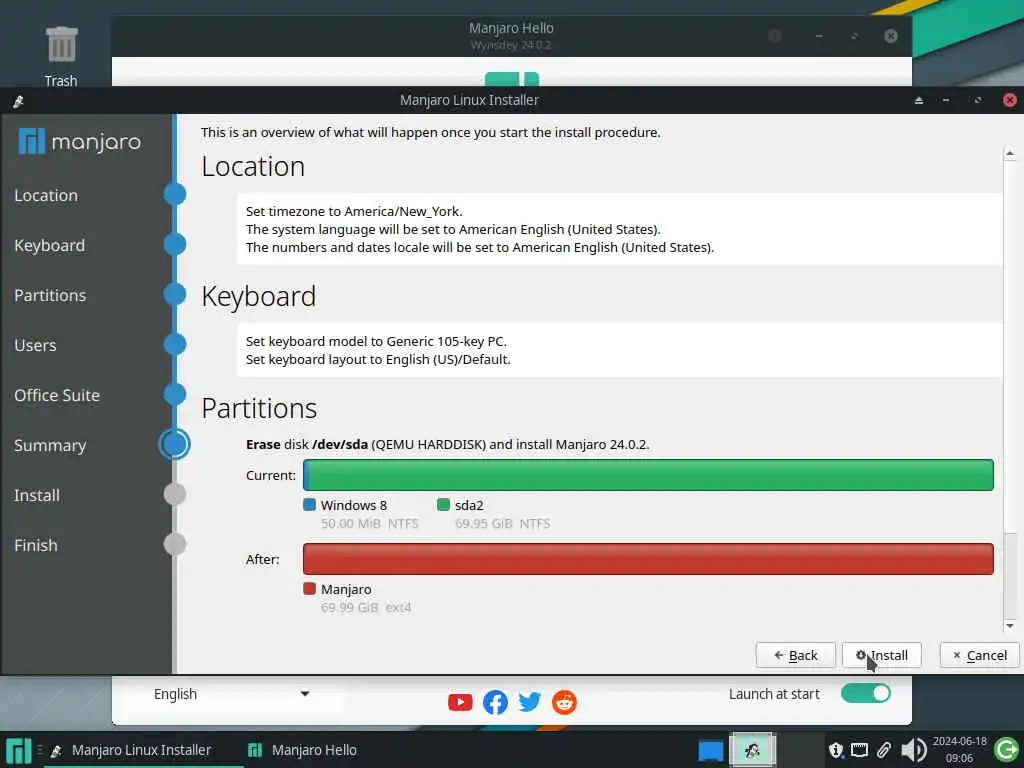The width and height of the screenshot is (1024, 768).
Task: Toggle the Launch at start switch
Action: [866, 694]
